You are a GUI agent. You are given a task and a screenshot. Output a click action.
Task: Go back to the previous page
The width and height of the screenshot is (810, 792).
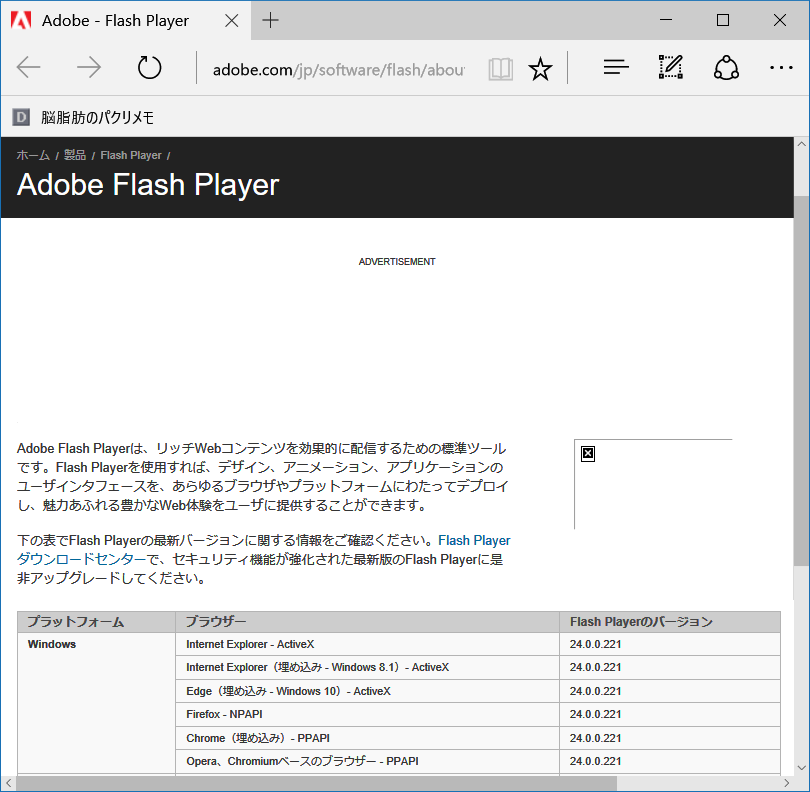point(28,68)
